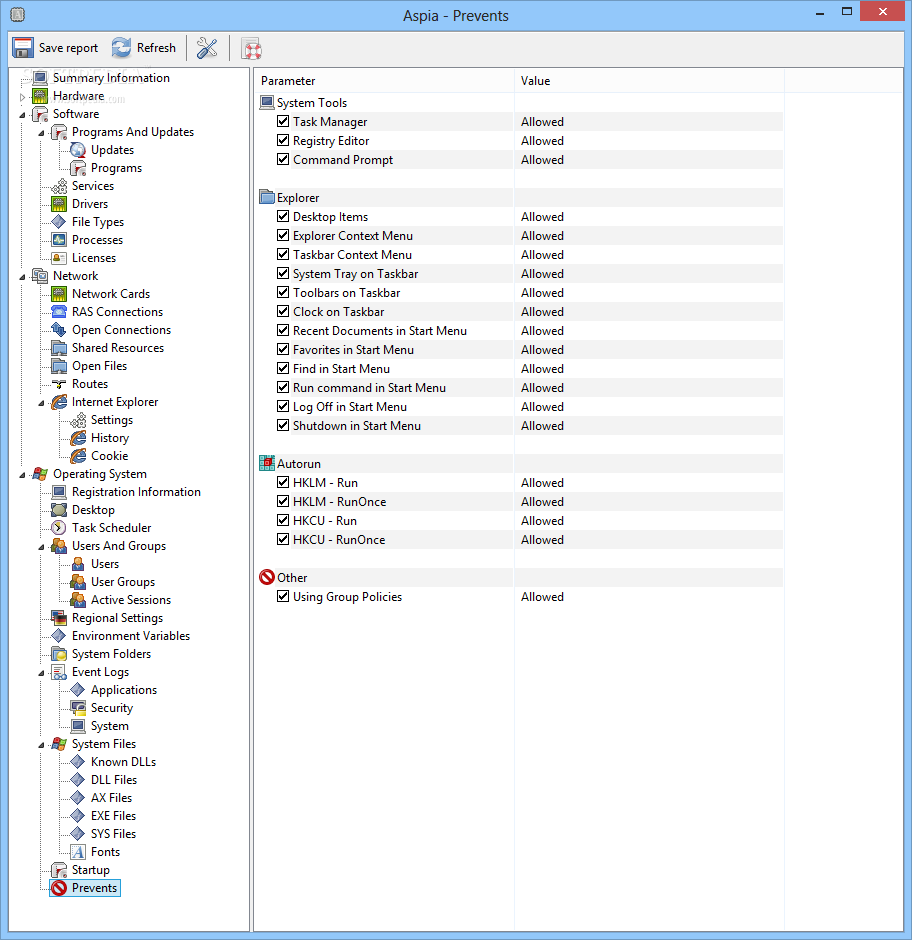Toggle the Command Prompt checkbox
912x940 pixels.
(283, 159)
